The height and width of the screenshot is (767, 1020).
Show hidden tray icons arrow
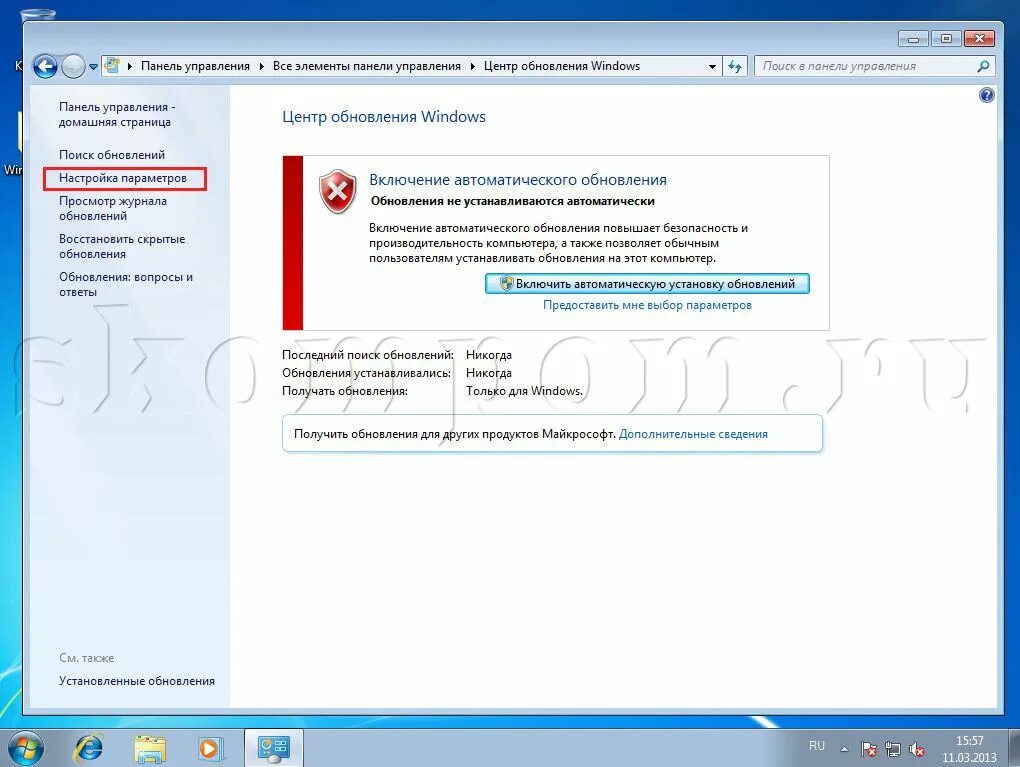click(844, 749)
